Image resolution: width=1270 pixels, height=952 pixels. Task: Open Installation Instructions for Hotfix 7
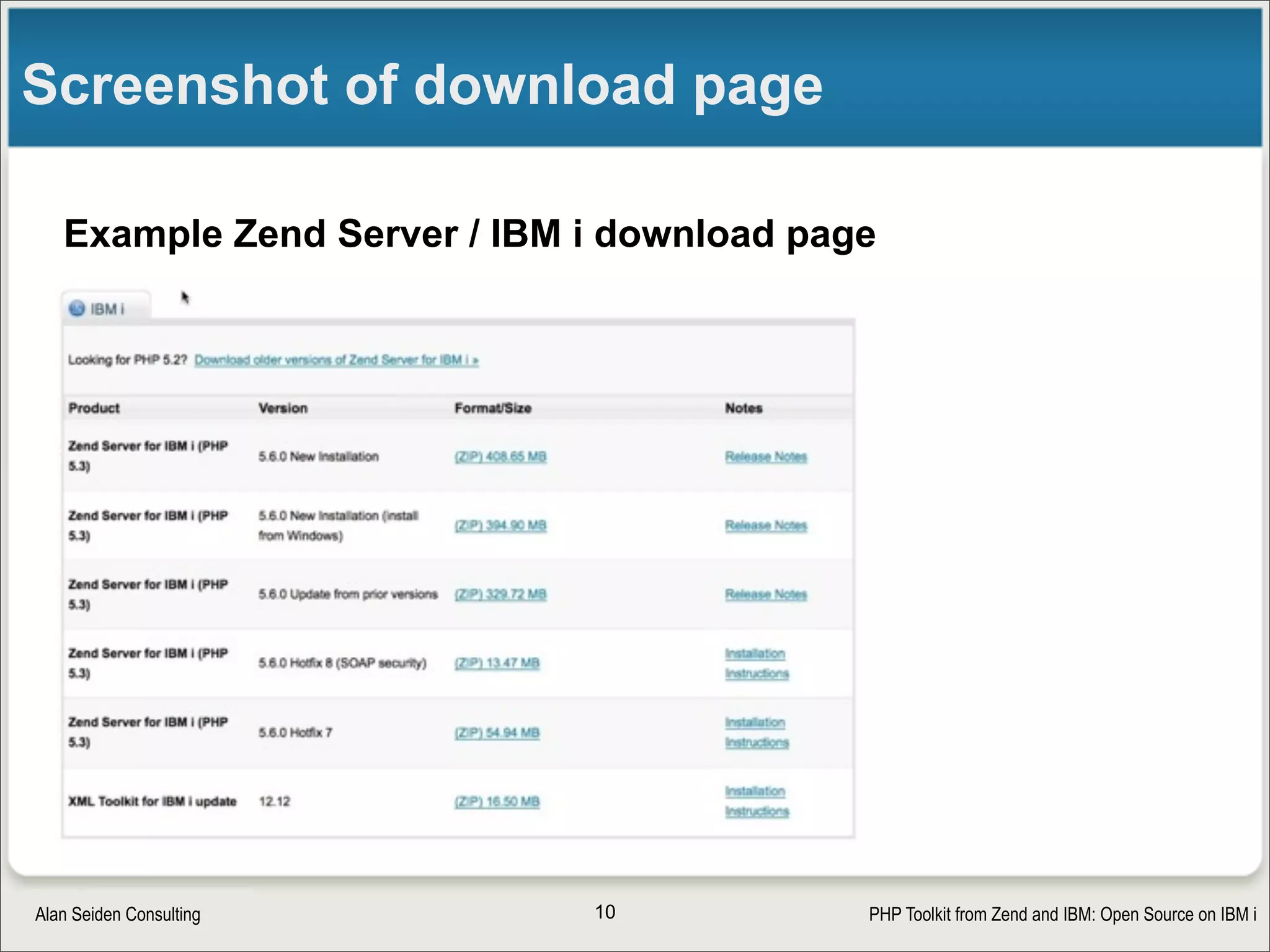coord(757,733)
